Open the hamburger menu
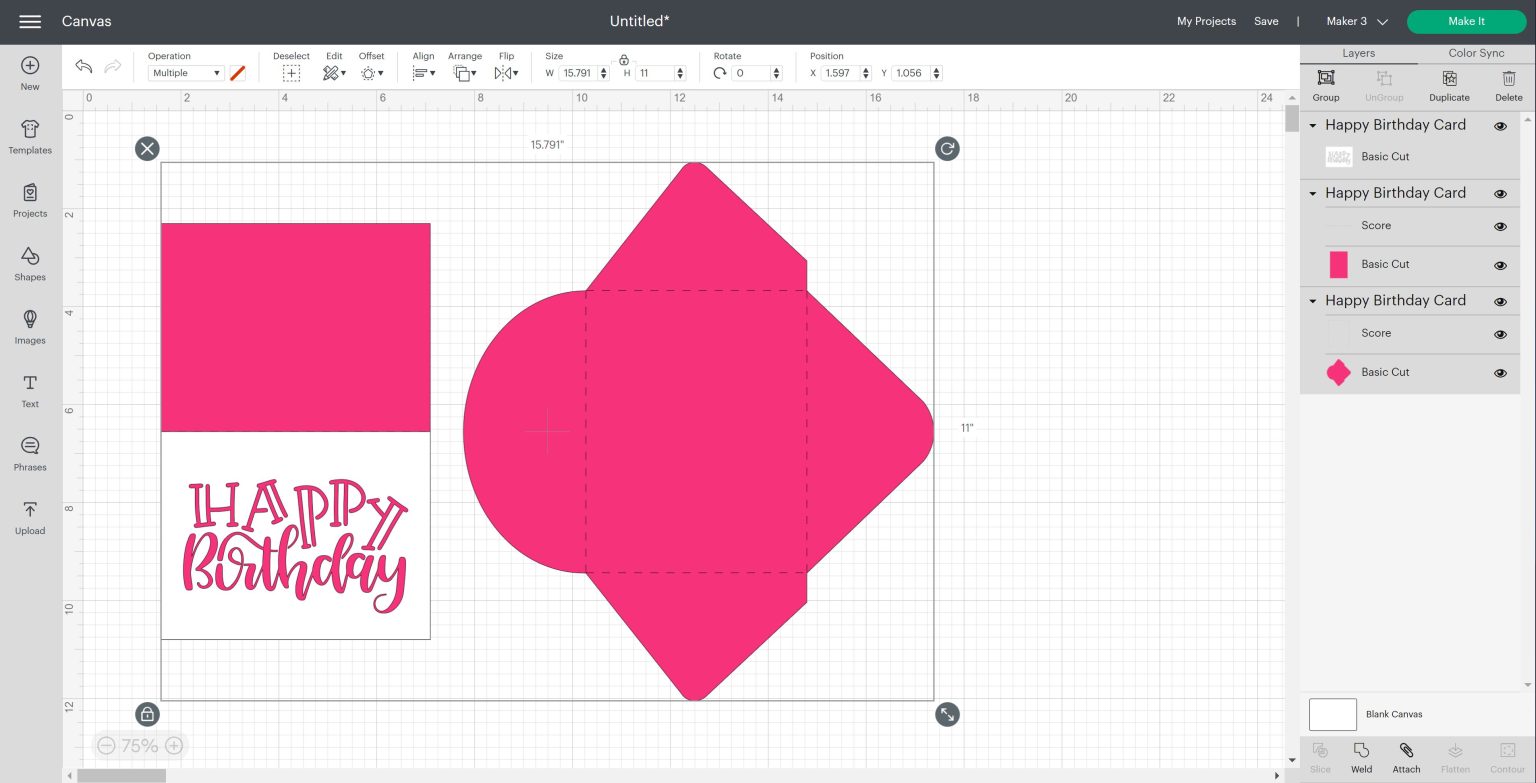The width and height of the screenshot is (1536, 783). point(29,21)
